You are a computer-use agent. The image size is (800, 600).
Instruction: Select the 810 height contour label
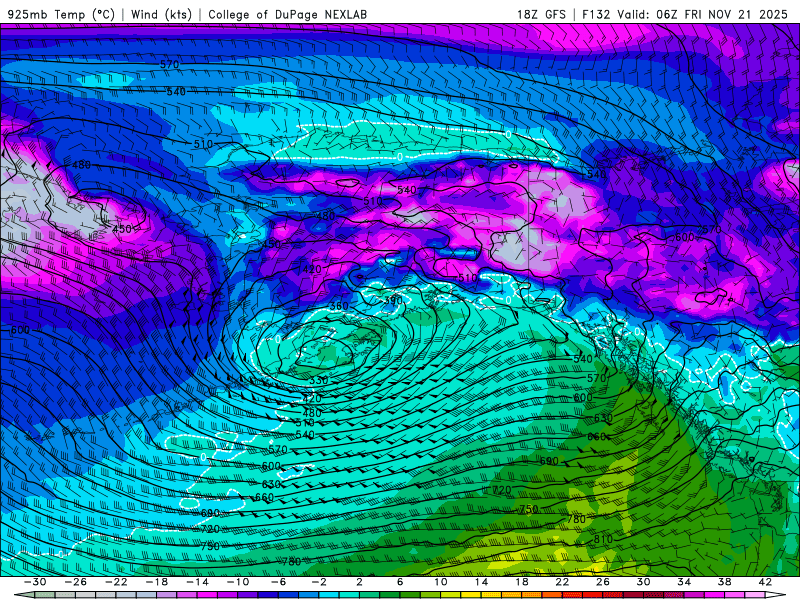coord(603,539)
